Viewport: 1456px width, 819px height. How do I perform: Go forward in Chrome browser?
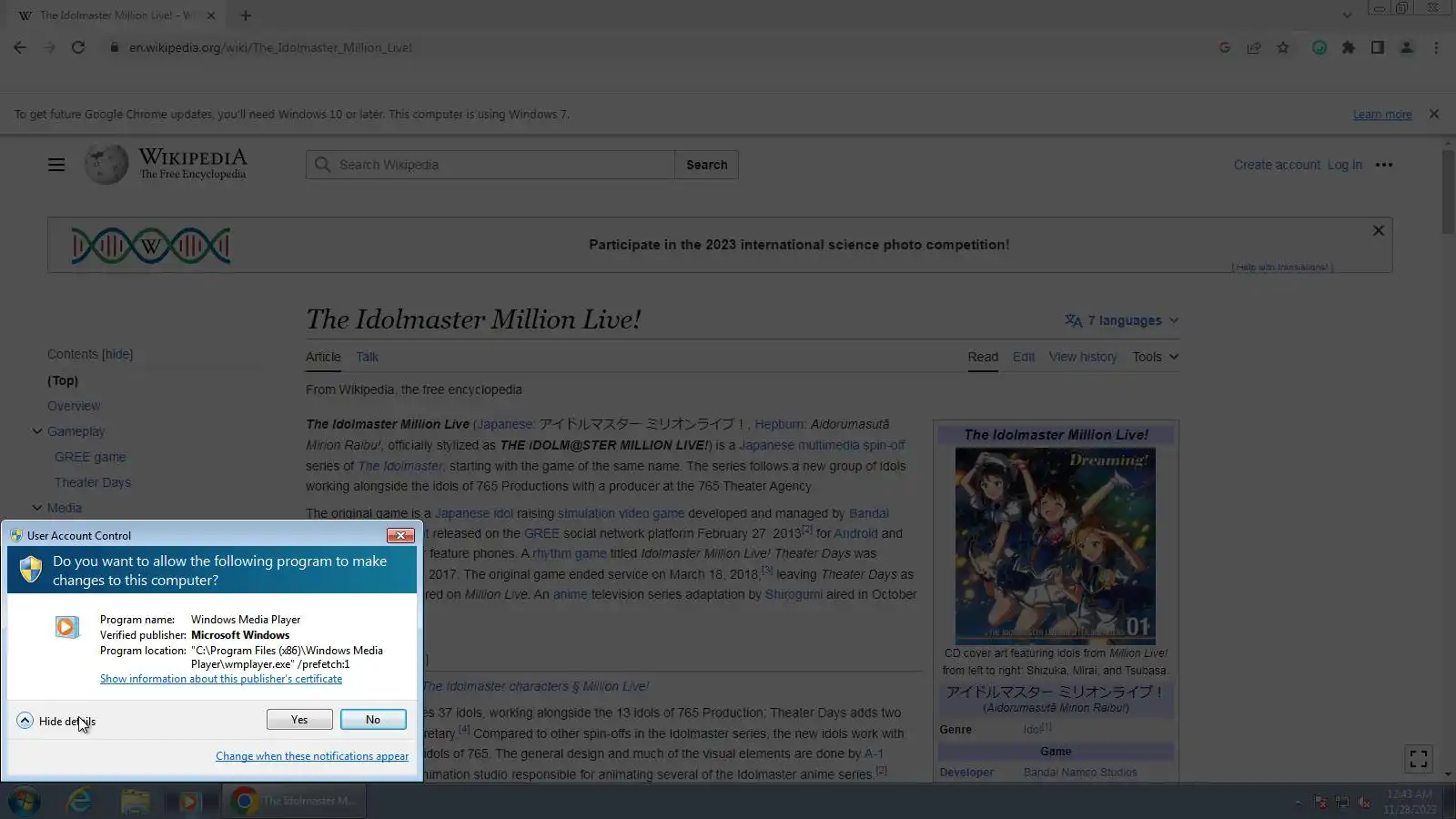tap(49, 47)
